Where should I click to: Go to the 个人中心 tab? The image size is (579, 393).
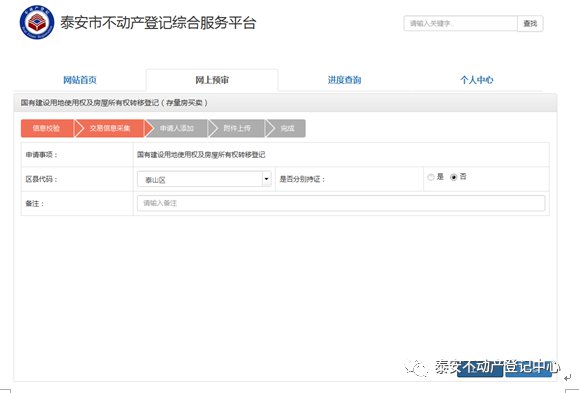[476, 80]
